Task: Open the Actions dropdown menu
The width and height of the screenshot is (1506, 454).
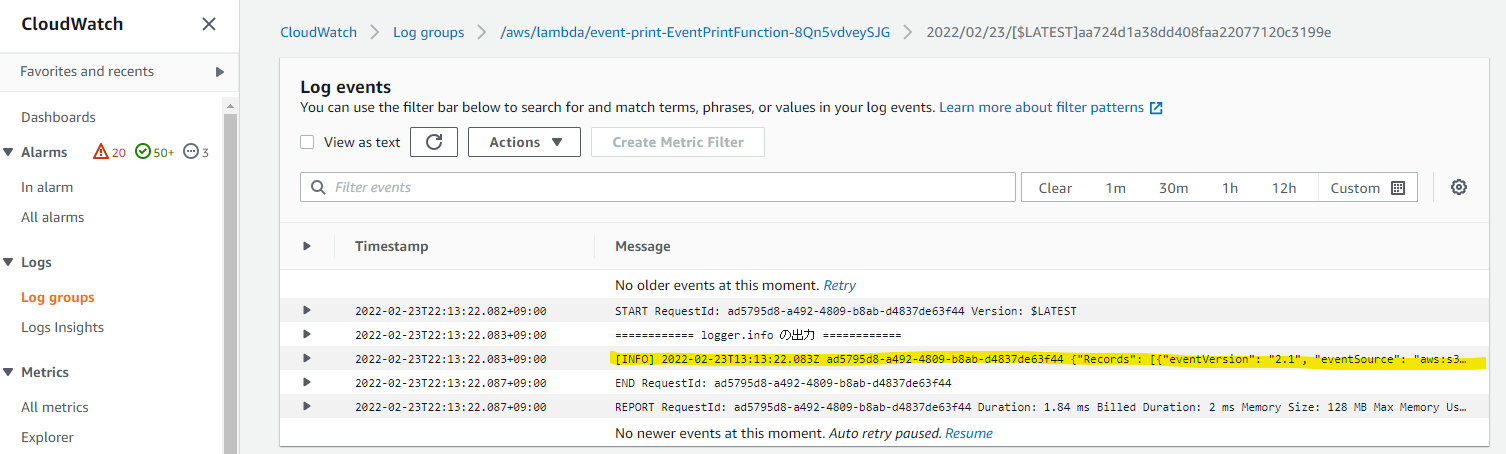Action: point(524,142)
